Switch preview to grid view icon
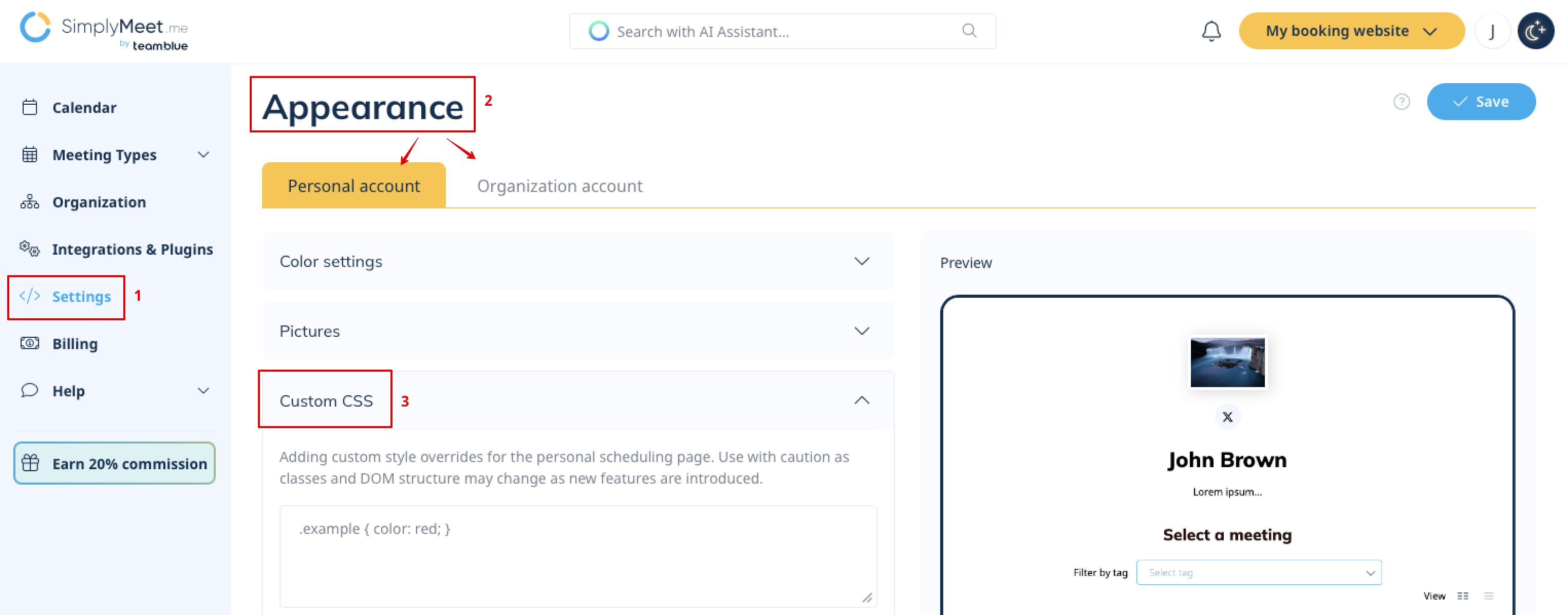 point(1463,596)
